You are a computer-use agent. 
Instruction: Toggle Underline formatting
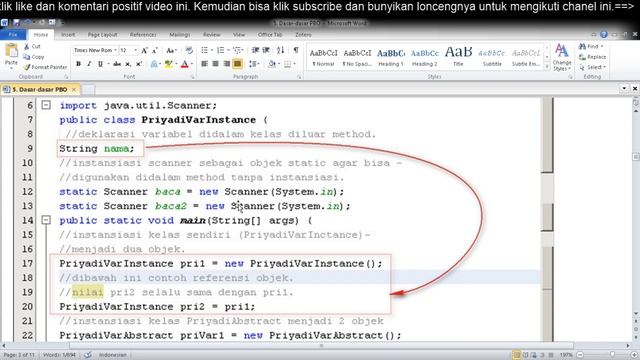coord(100,64)
